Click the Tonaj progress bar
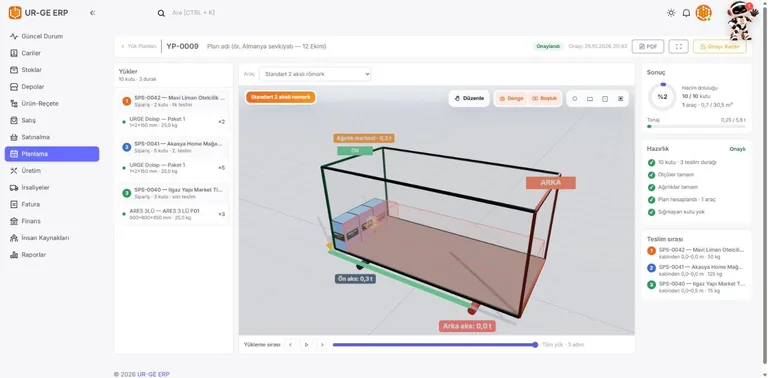Image resolution: width=768 pixels, height=378 pixels. 696,126
